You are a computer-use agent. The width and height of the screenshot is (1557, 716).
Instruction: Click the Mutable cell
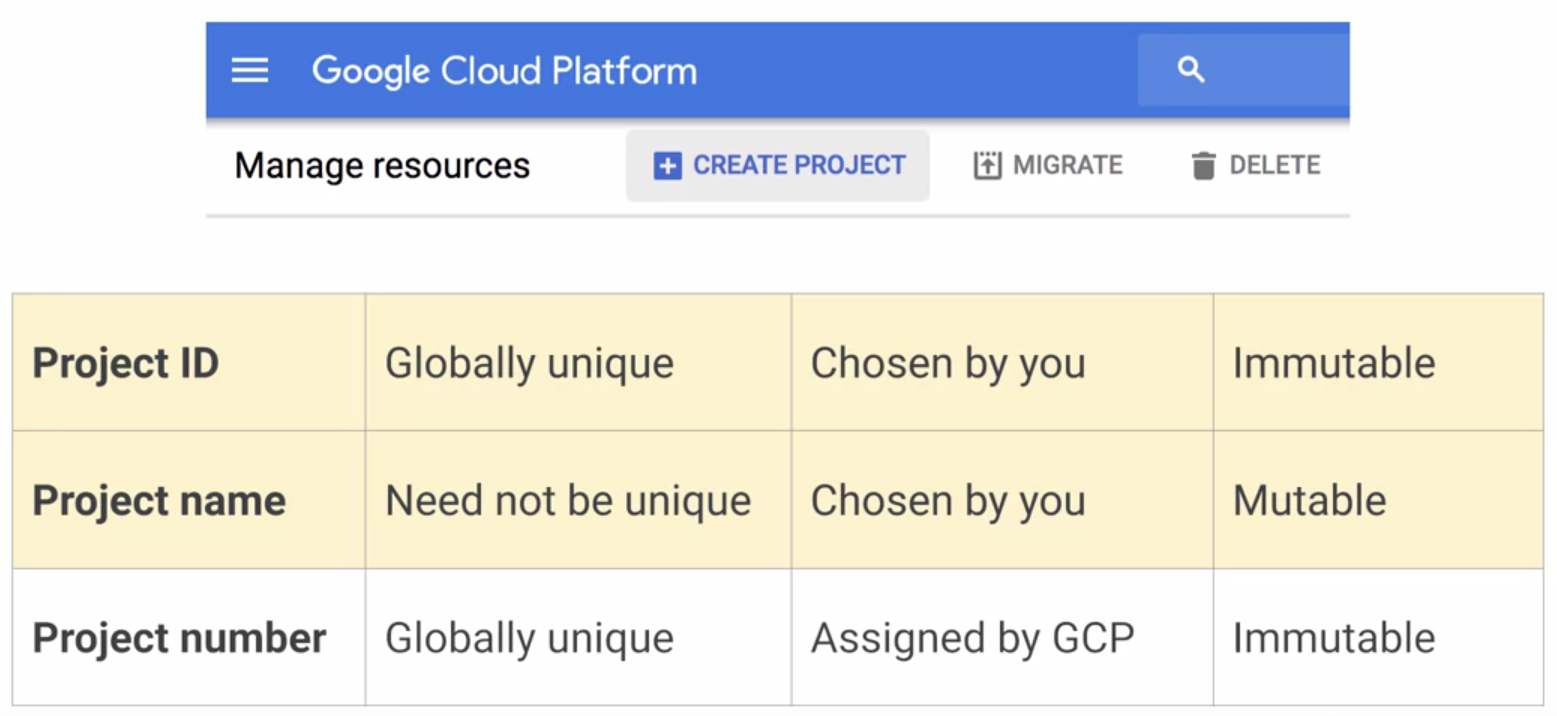pos(1378,500)
